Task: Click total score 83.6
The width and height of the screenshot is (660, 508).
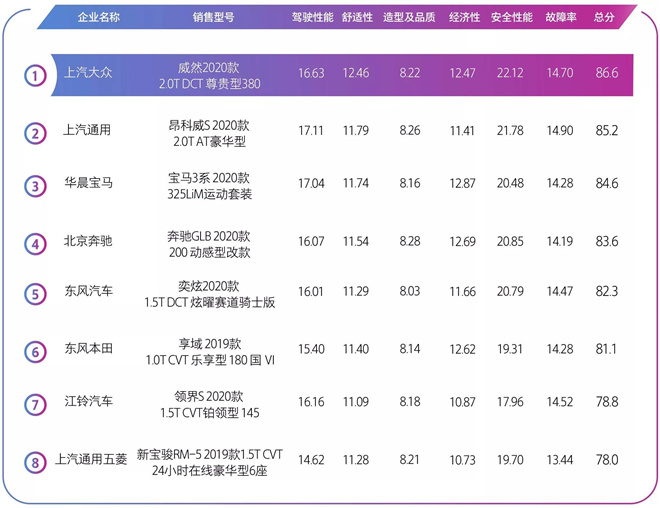Action: pyautogui.click(x=607, y=241)
